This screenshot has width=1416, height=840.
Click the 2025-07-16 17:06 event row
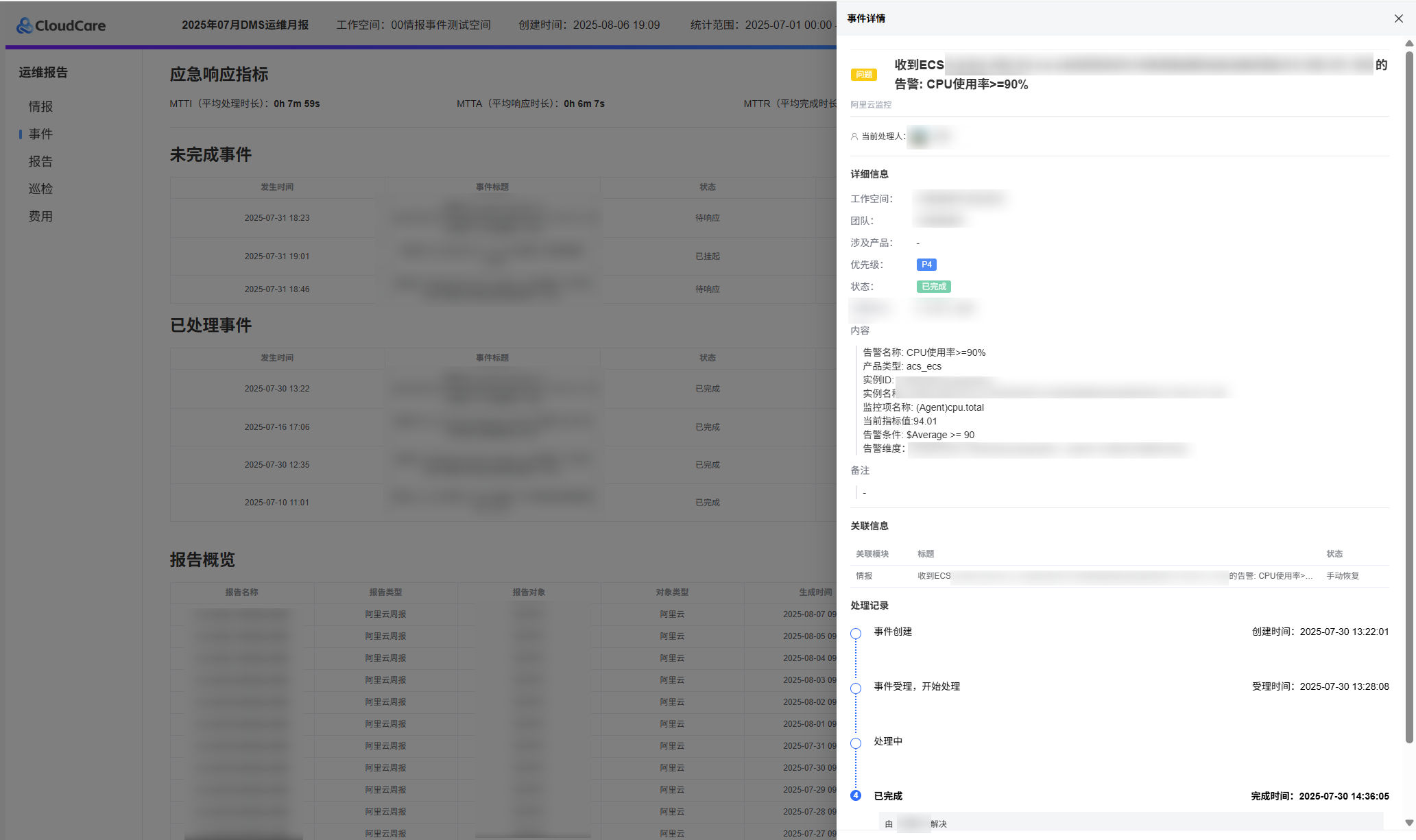503,427
